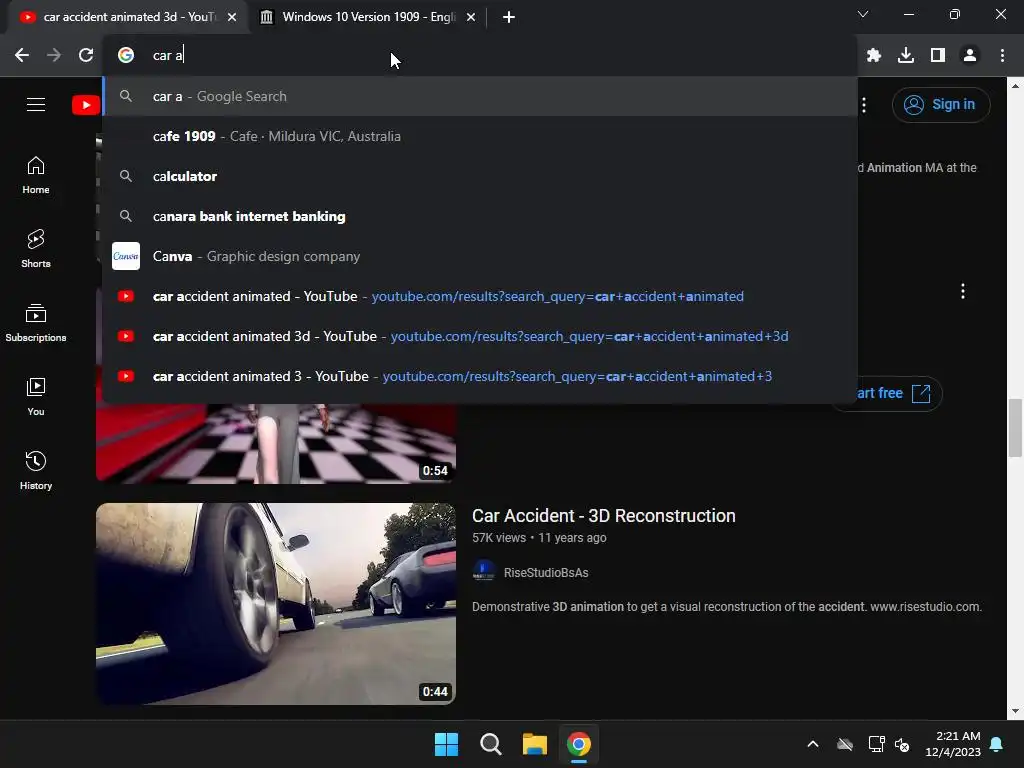This screenshot has width=1024, height=768.
Task: Select 'car accident animated - YouTube' suggestion
Action: 480,296
